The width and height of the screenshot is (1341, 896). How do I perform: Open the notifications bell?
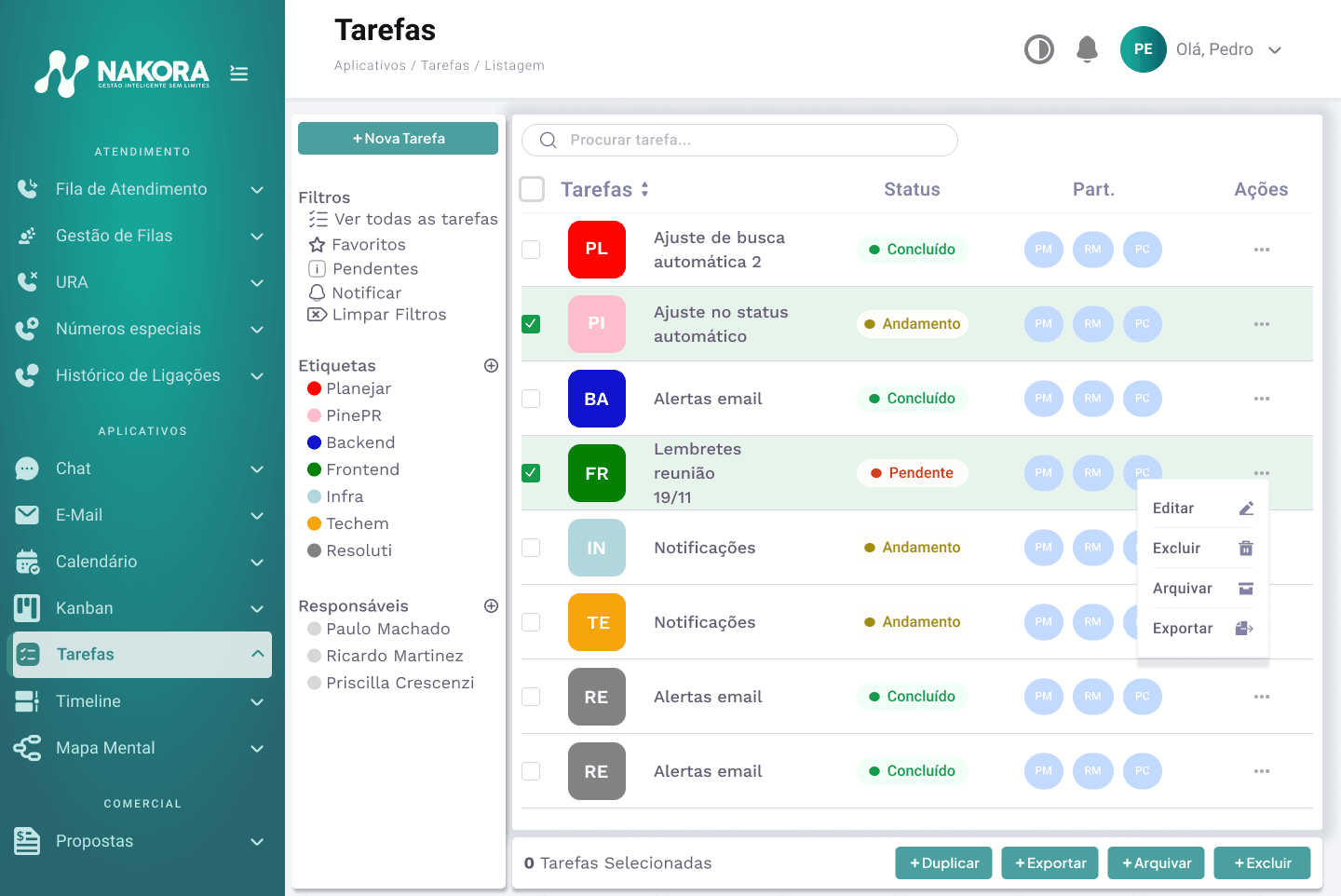[x=1087, y=49]
